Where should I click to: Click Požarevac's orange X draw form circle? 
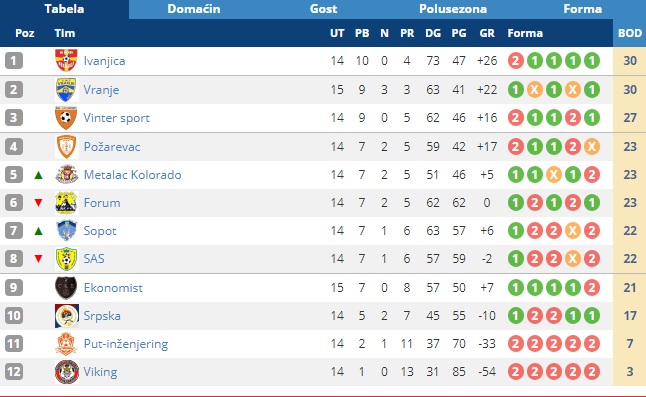[592, 147]
